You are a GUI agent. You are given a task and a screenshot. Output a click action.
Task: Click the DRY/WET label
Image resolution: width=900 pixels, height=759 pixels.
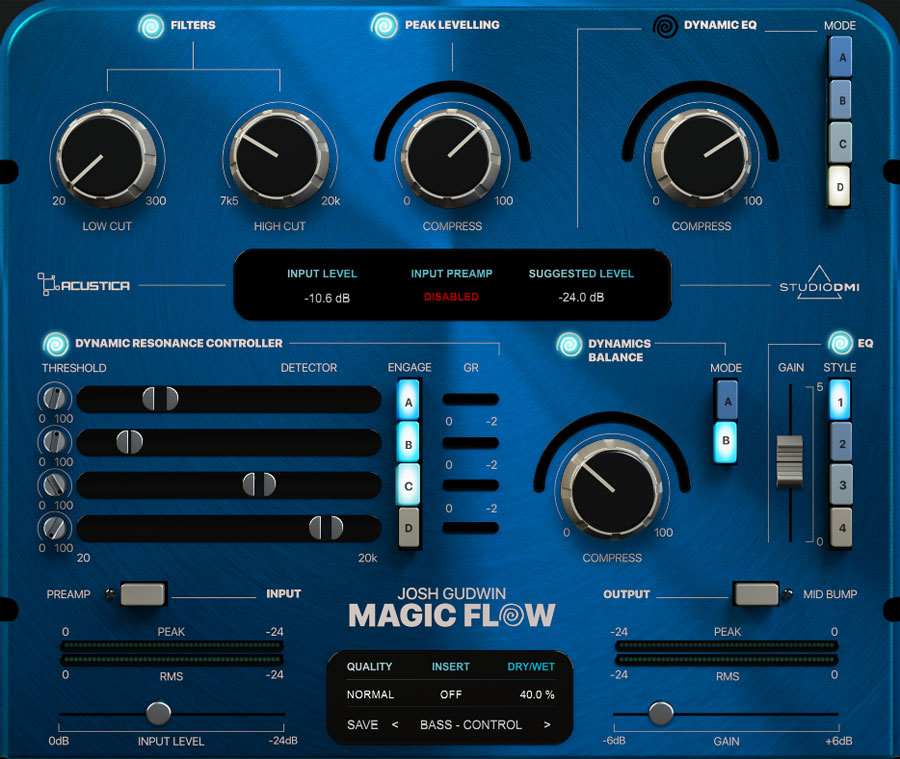tap(531, 667)
